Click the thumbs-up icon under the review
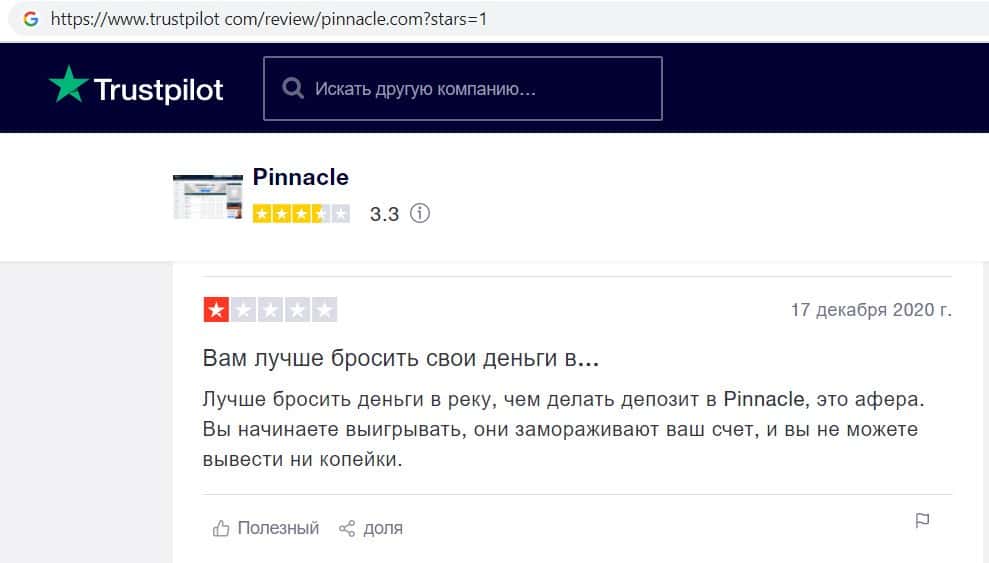Viewport: 989px width, 563px height. coord(221,528)
